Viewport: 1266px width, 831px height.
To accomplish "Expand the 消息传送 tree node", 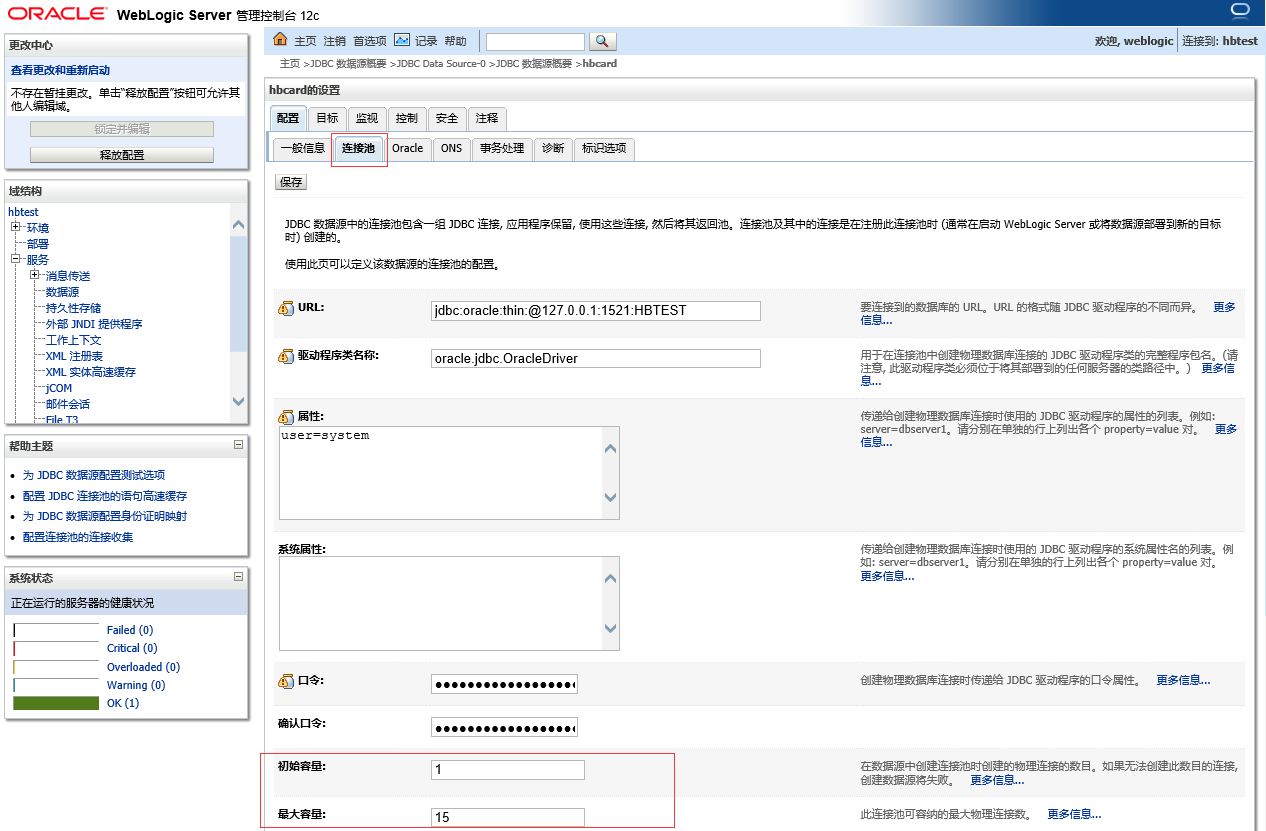I will point(35,276).
